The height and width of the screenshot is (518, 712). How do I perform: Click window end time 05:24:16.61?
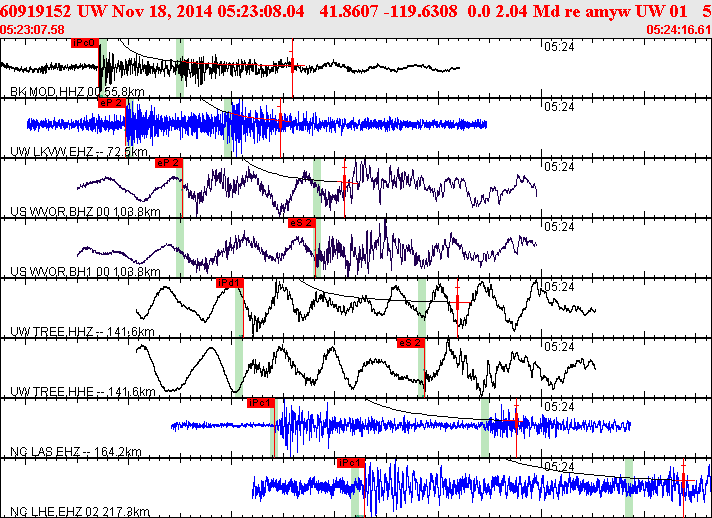[x=678, y=30]
